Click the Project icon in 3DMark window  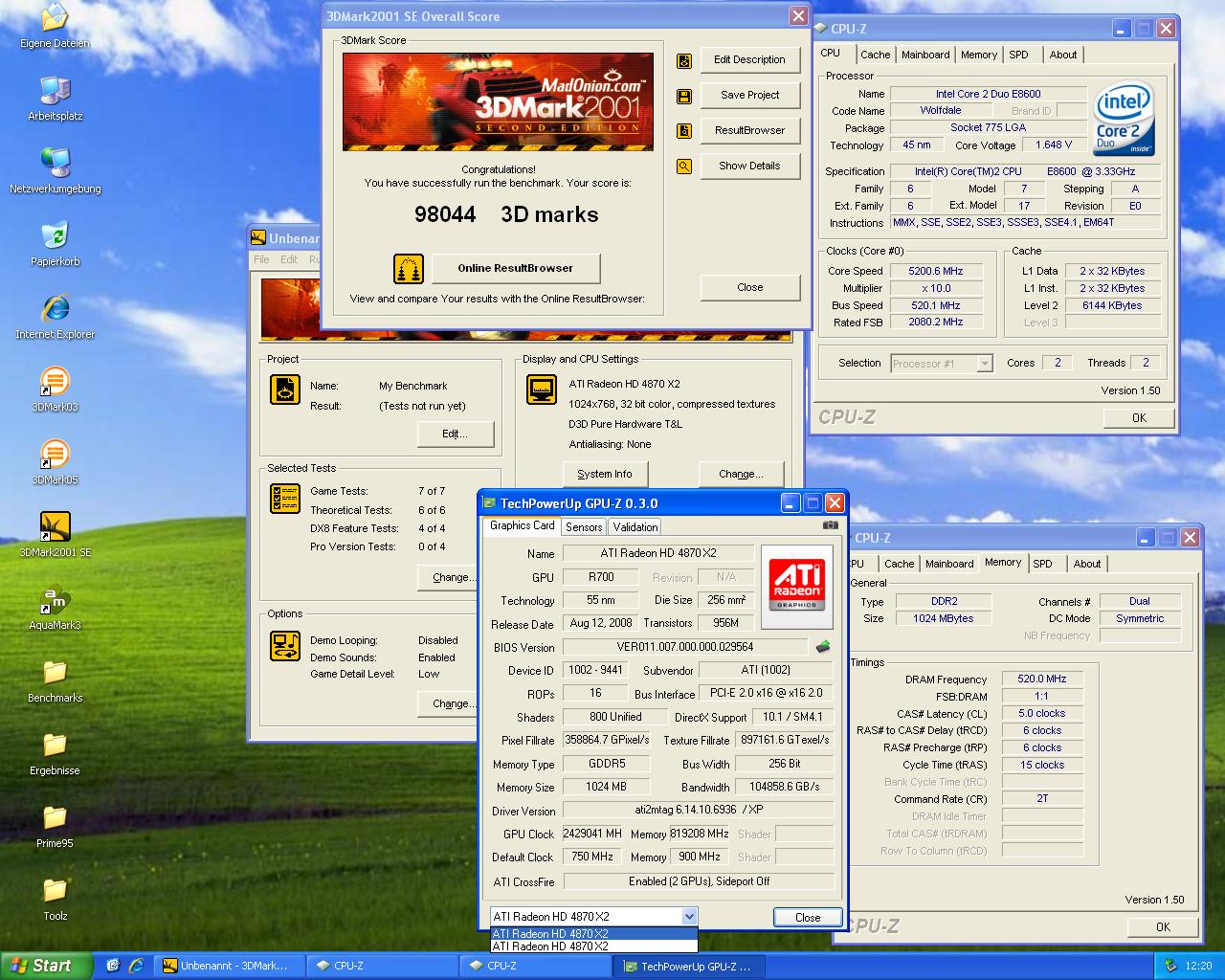285,390
